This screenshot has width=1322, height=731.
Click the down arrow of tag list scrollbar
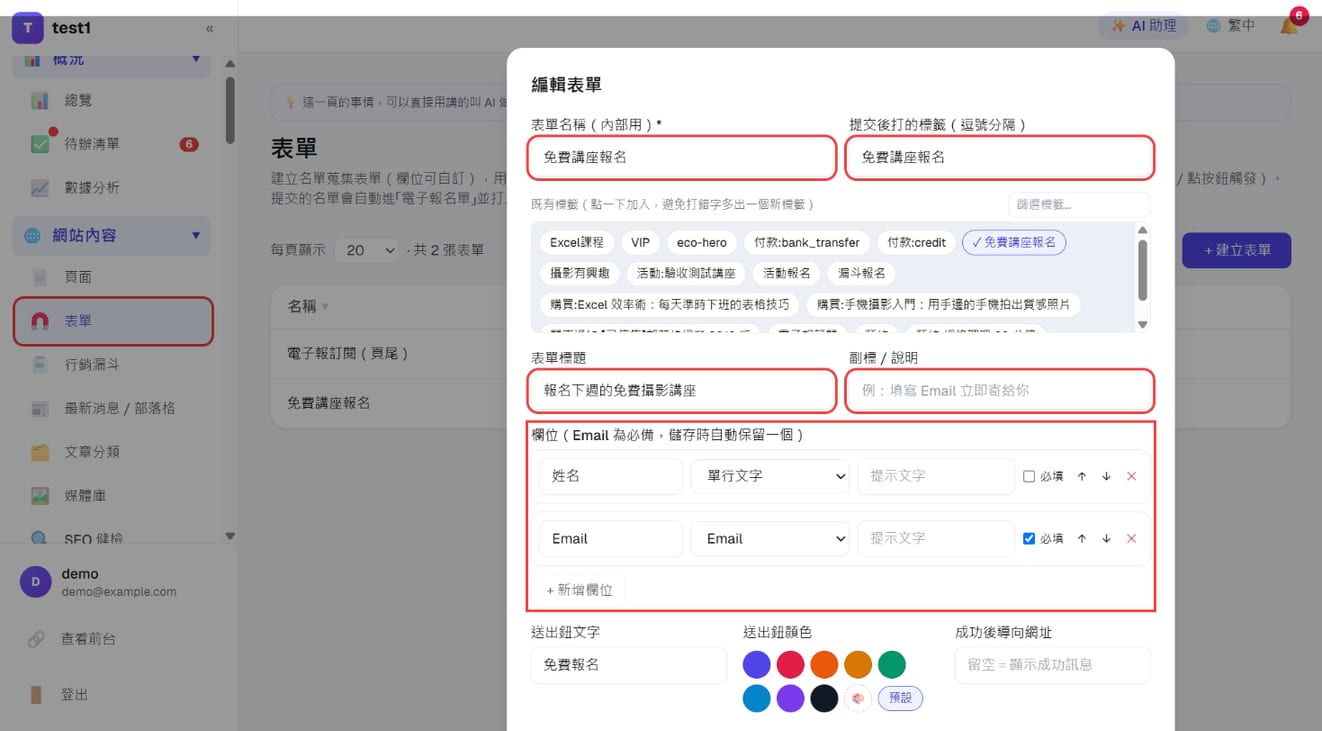pyautogui.click(x=1143, y=324)
